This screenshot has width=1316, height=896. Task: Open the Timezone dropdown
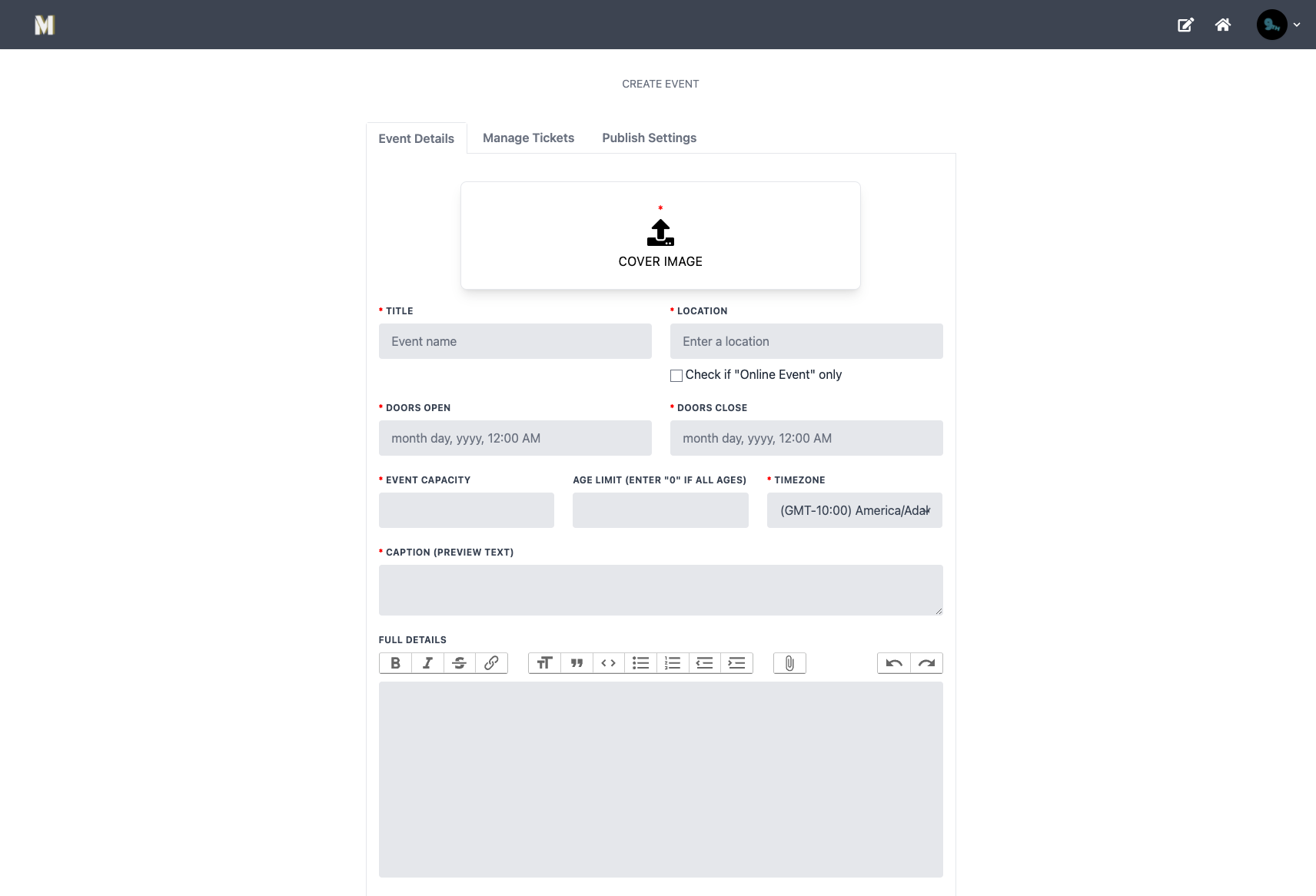pos(855,510)
